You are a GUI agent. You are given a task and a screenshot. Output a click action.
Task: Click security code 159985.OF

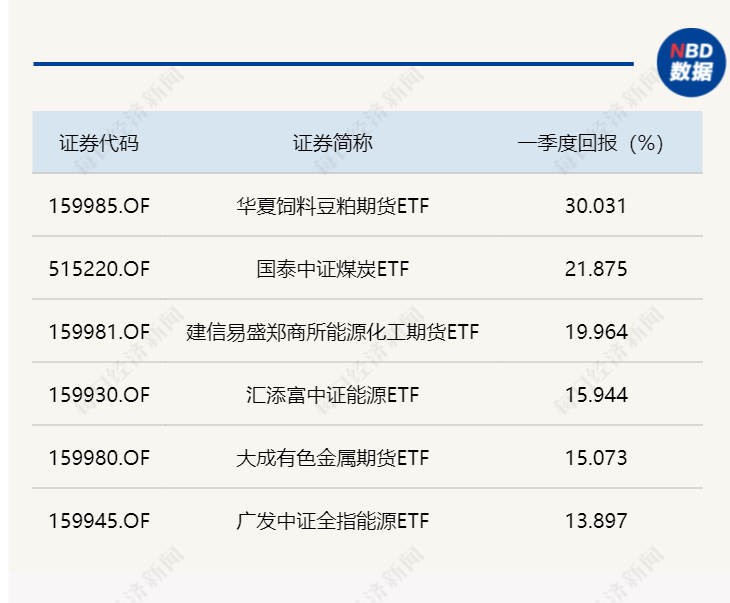[x=99, y=206]
